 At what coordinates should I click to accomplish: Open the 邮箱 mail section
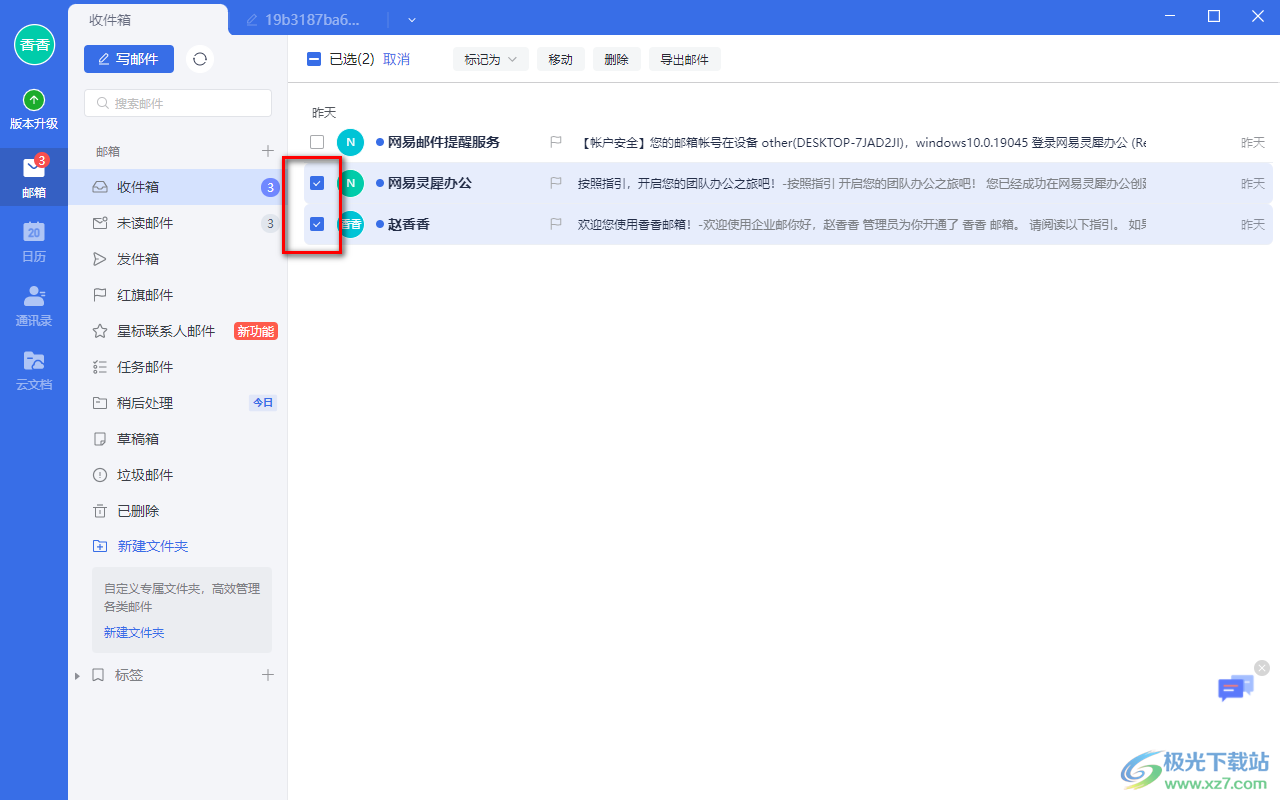[x=34, y=176]
